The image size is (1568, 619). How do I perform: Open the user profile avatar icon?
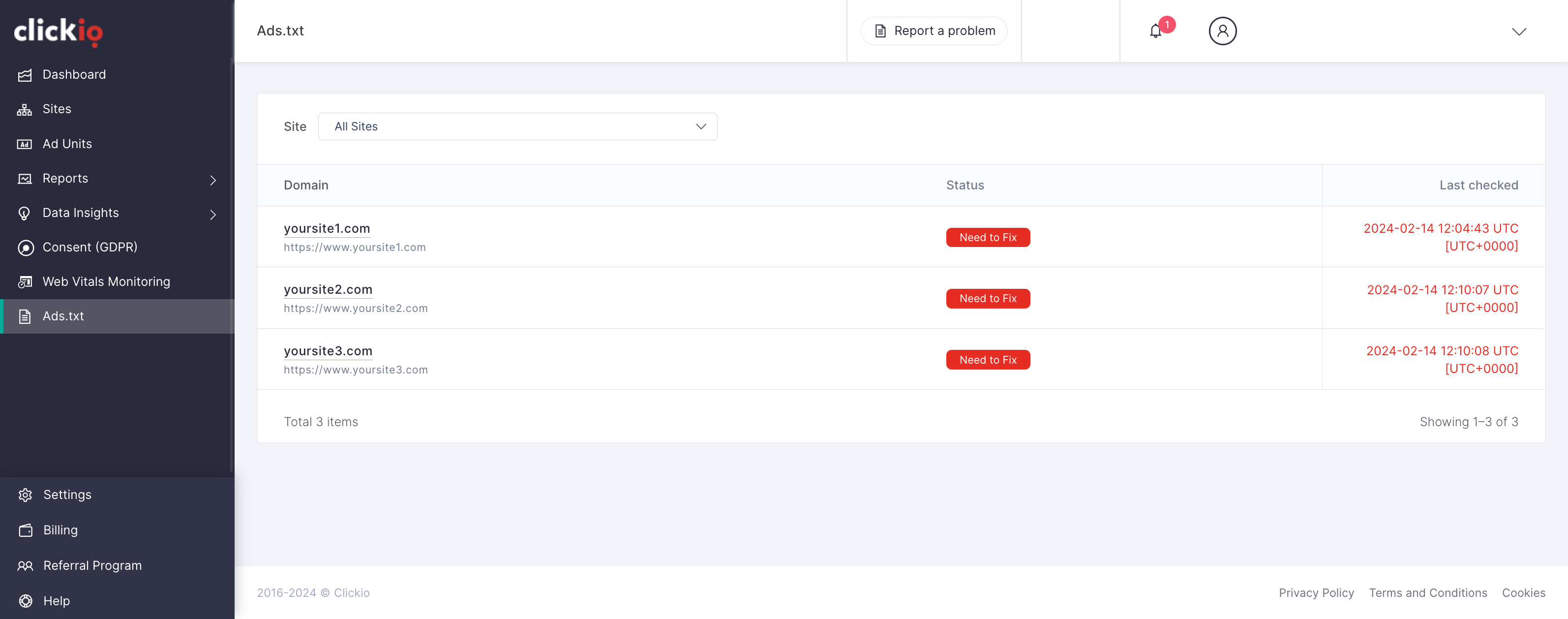pos(1222,31)
